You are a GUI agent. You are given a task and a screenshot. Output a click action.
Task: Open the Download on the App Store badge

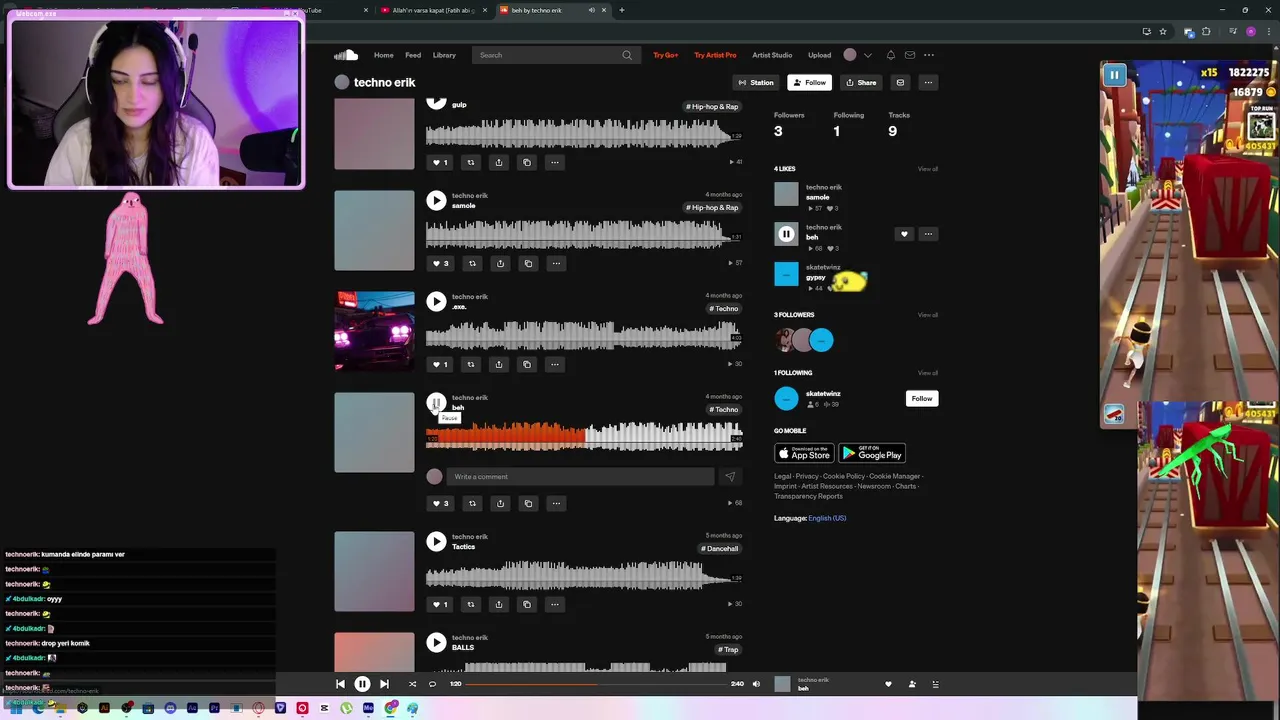coord(804,453)
